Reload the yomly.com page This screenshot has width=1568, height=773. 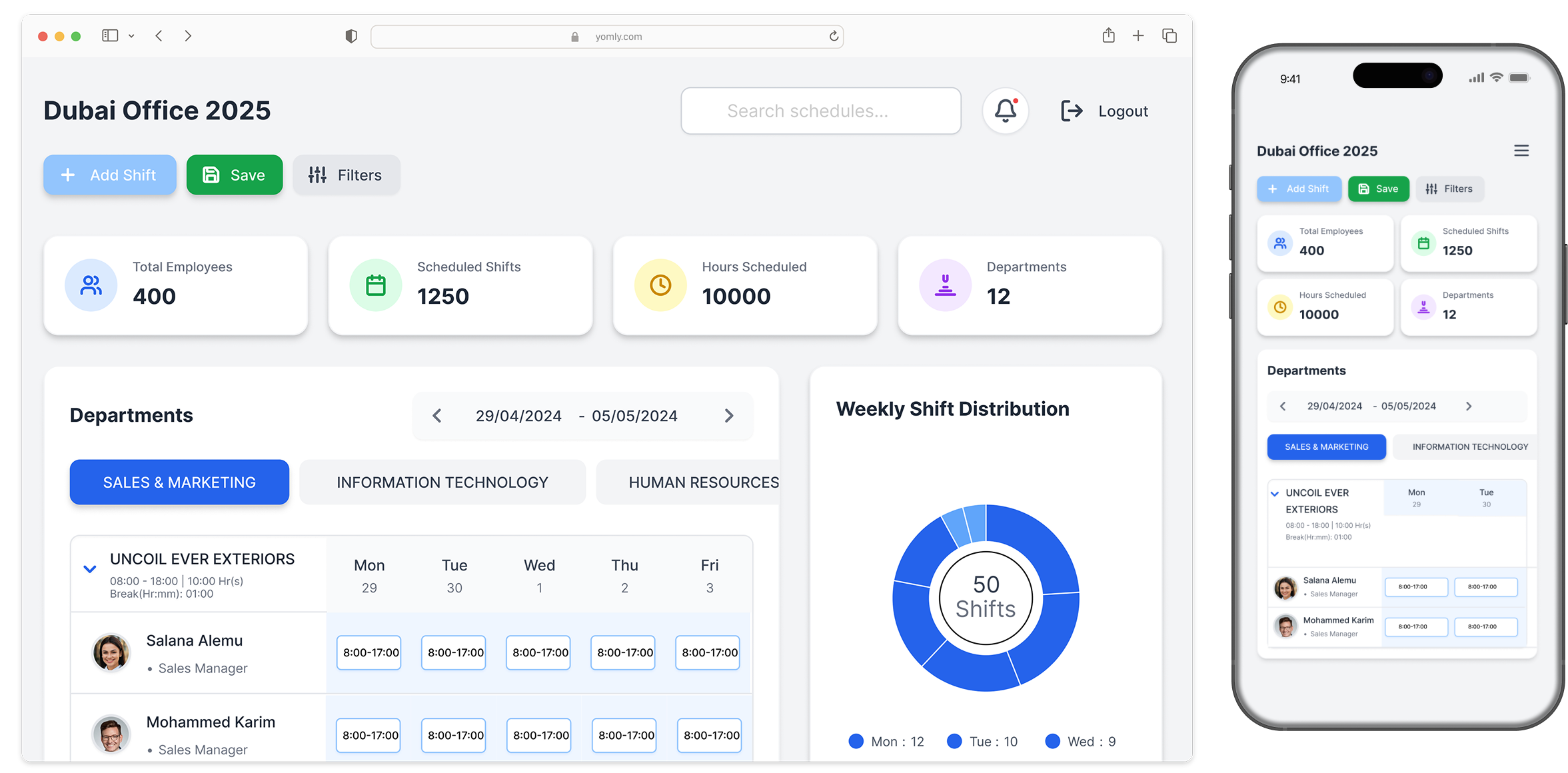tap(834, 36)
